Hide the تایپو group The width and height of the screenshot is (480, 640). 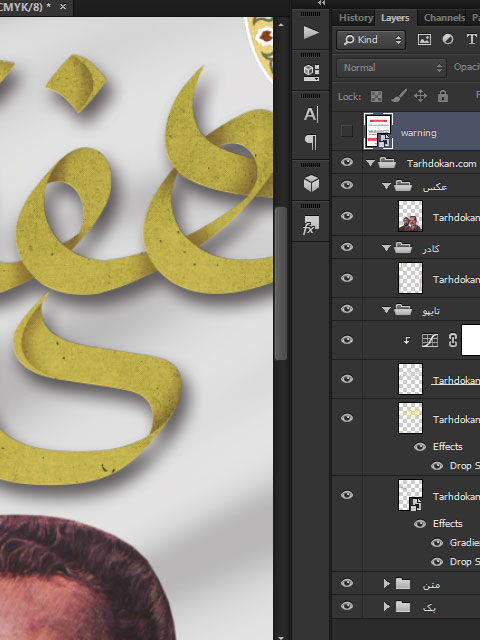point(347,309)
